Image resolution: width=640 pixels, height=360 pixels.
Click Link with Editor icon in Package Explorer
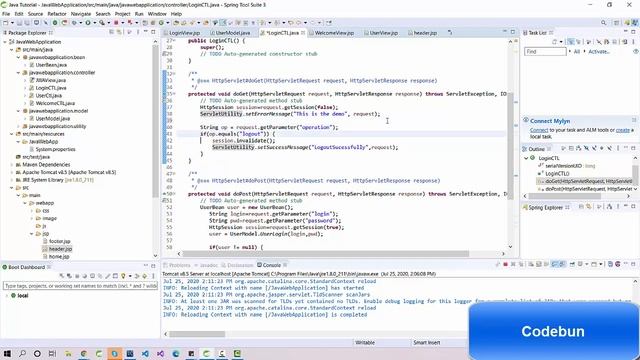pyautogui.click(x=119, y=32)
